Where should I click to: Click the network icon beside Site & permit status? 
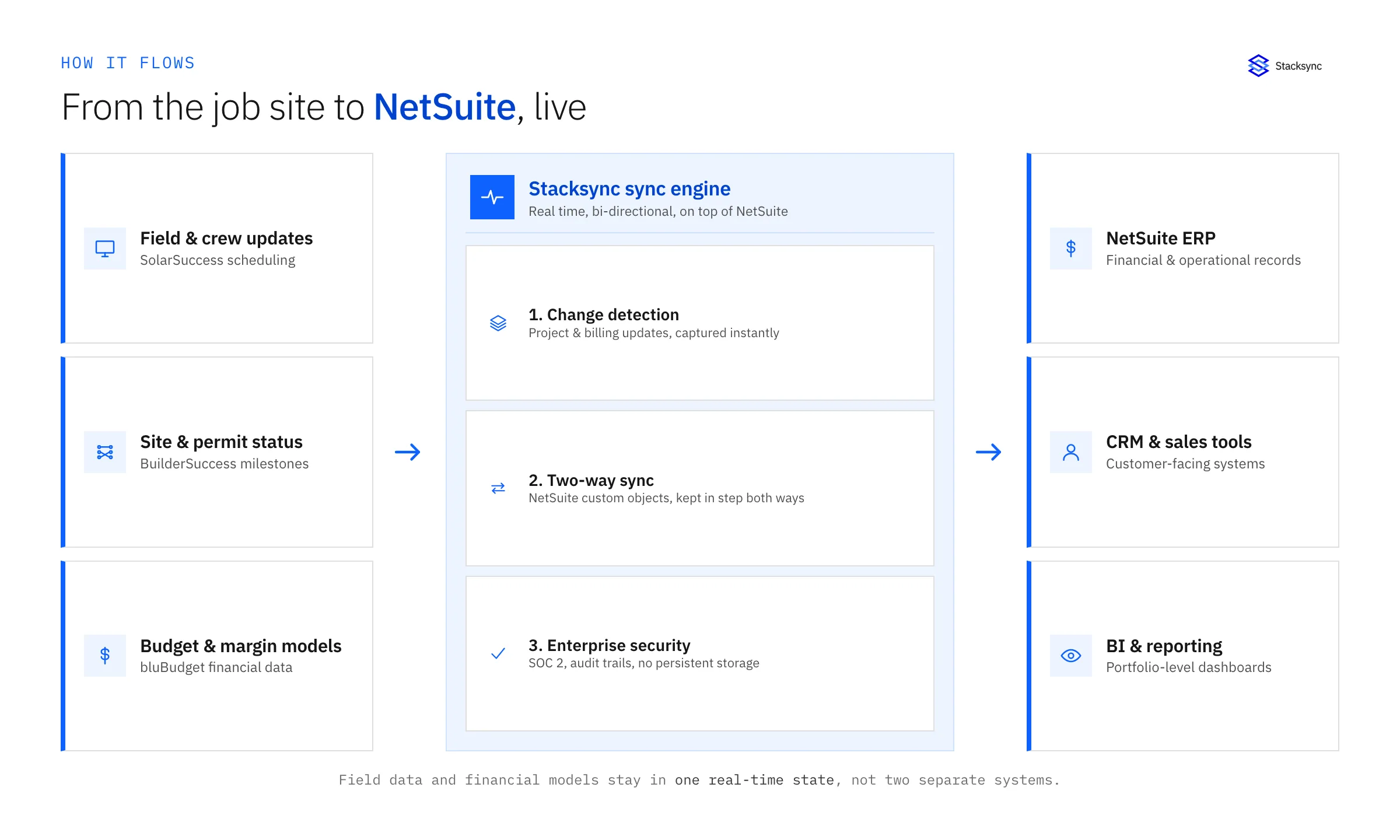click(x=105, y=452)
